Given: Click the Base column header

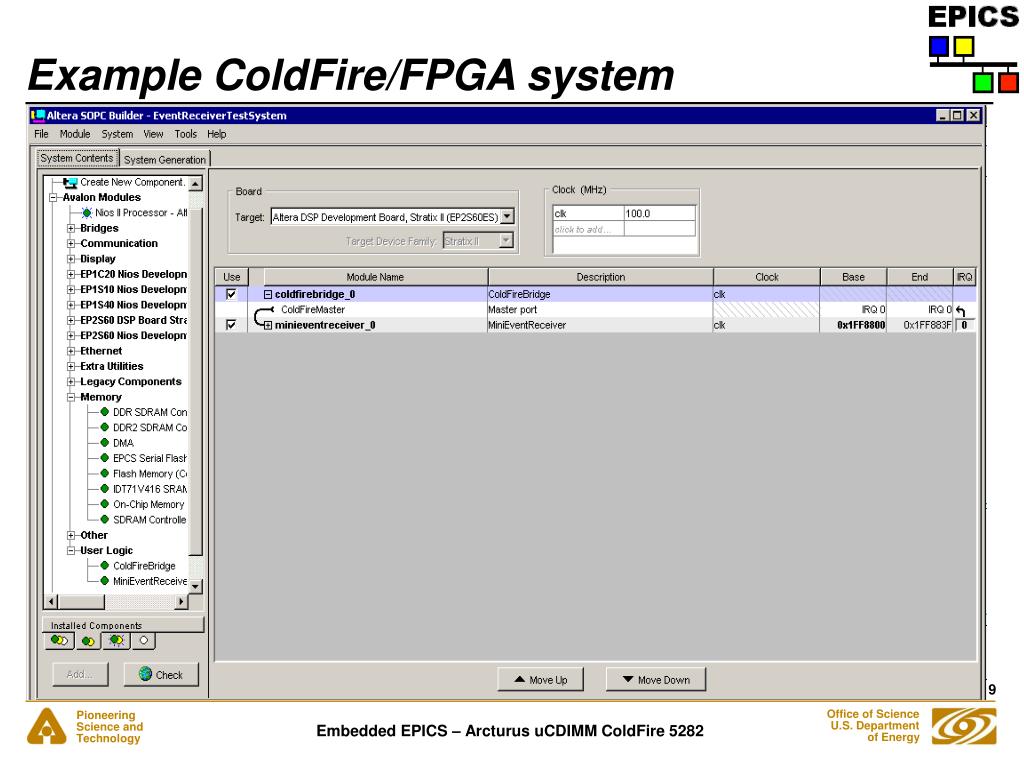Looking at the screenshot, I should [x=854, y=277].
